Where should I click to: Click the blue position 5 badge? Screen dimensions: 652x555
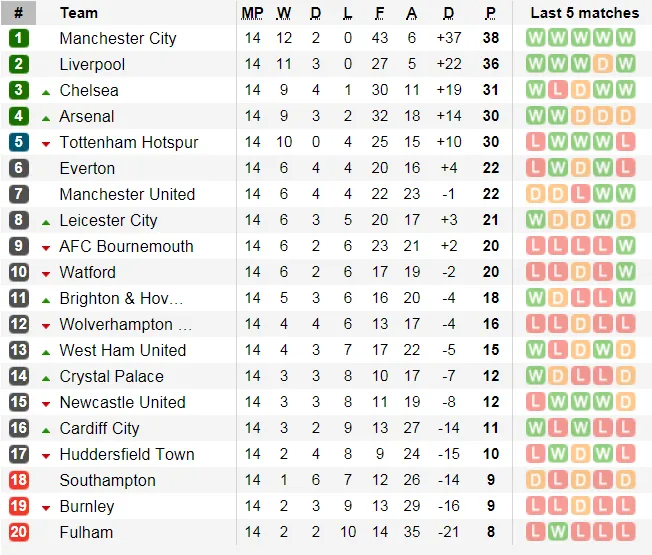(19, 142)
